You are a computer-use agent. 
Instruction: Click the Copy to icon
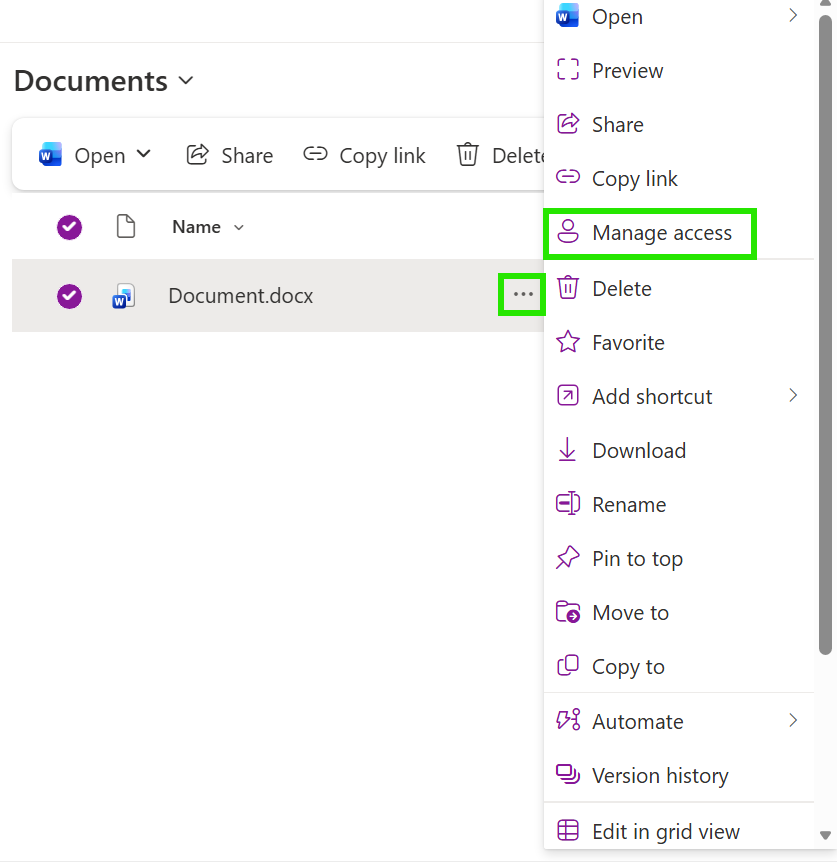pyautogui.click(x=568, y=665)
